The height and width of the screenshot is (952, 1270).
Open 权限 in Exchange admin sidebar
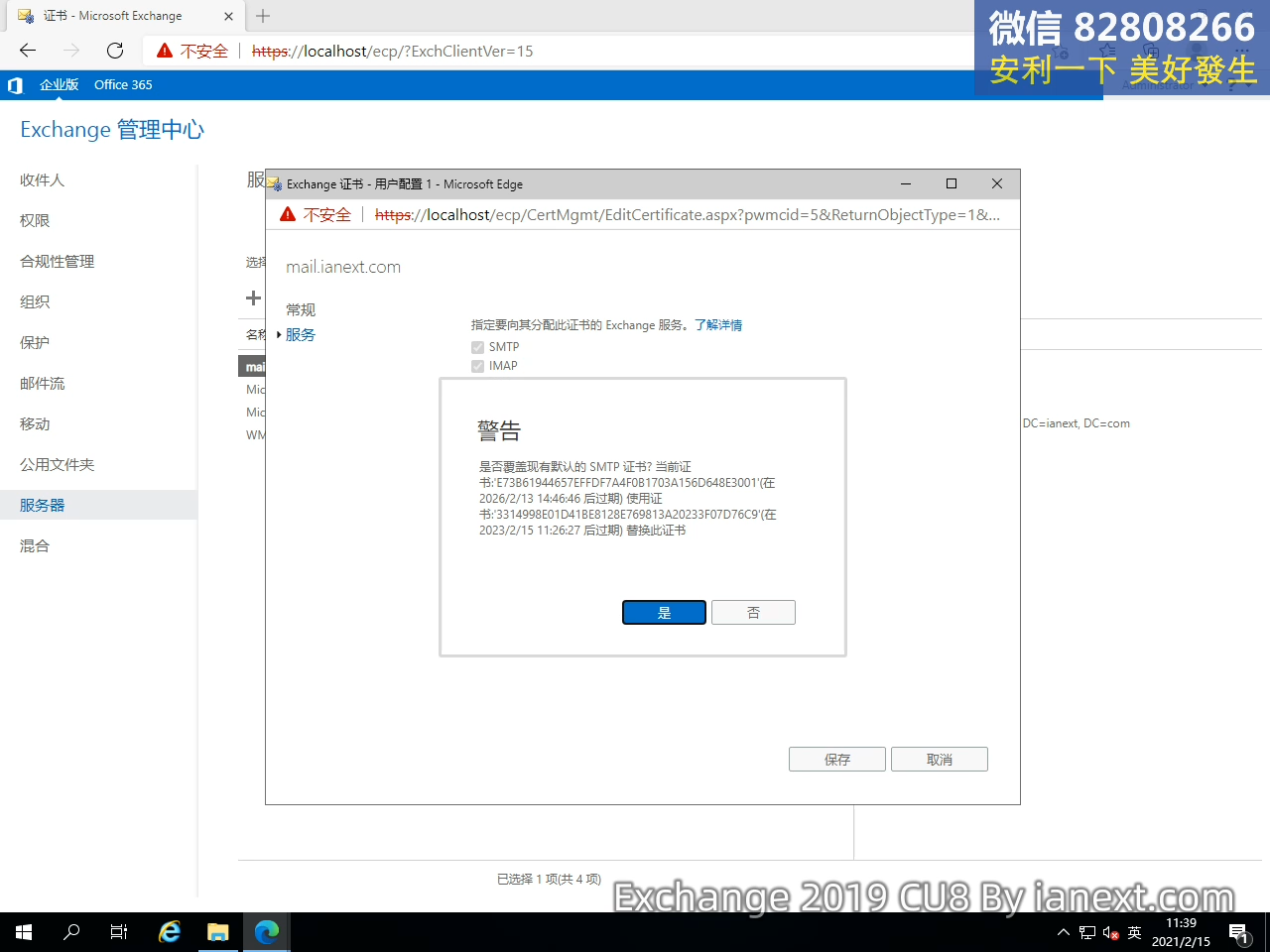[x=35, y=220]
